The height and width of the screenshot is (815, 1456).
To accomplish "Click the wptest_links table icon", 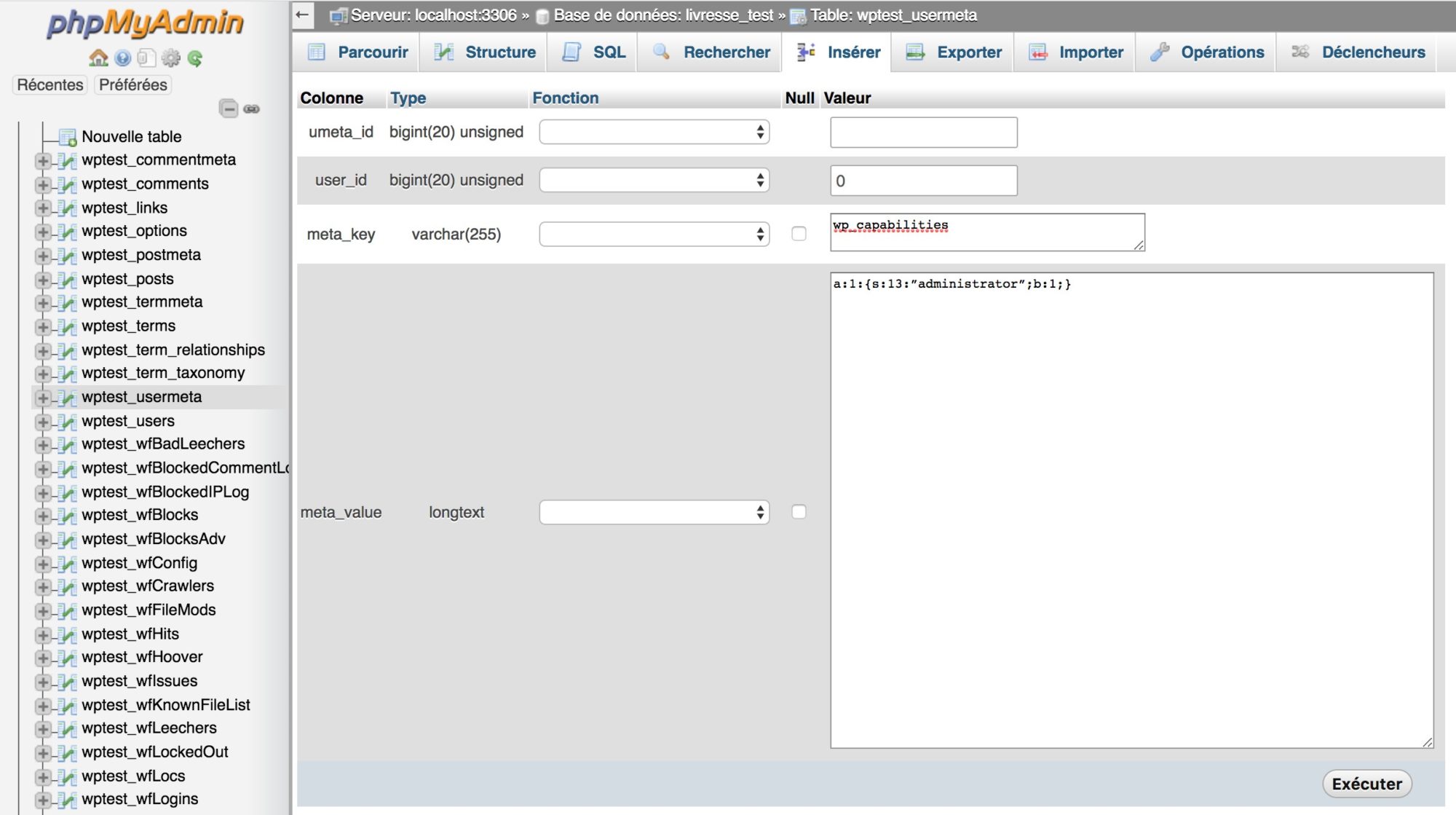I will tap(68, 208).
